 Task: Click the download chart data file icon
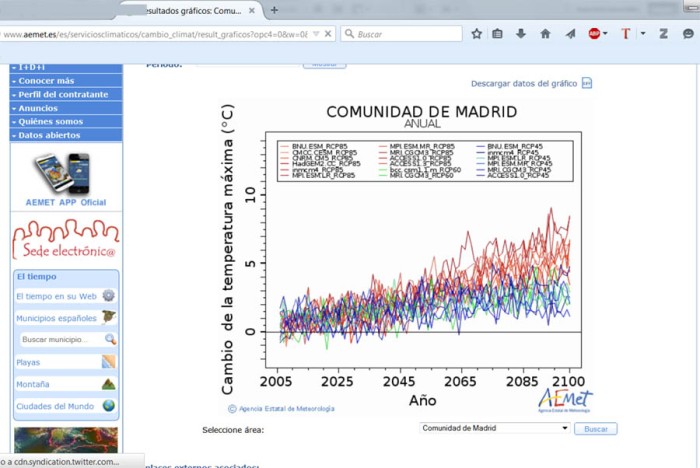pyautogui.click(x=587, y=84)
